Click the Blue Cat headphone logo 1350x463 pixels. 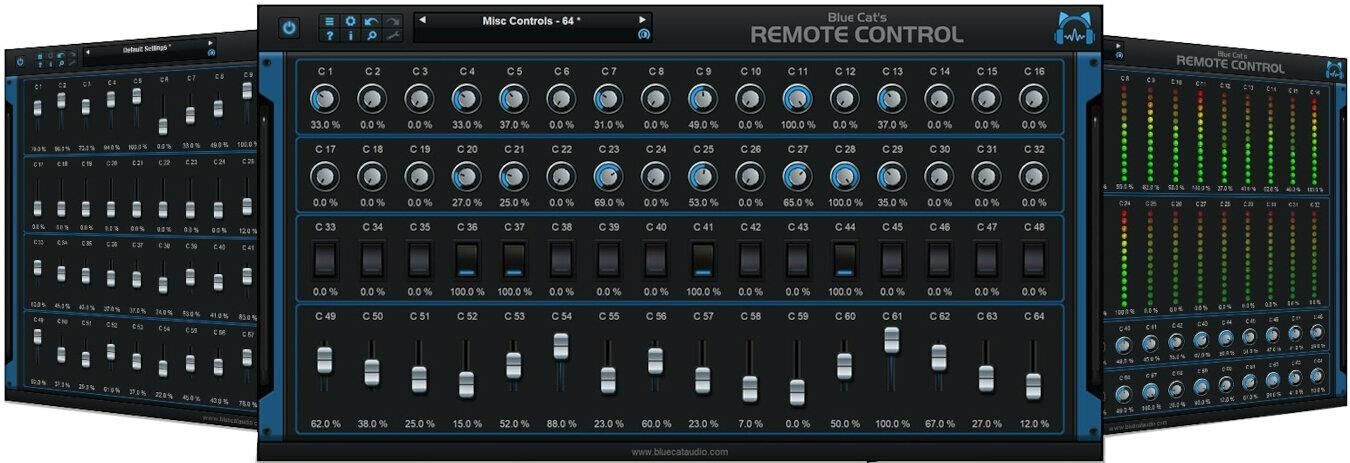[1074, 29]
